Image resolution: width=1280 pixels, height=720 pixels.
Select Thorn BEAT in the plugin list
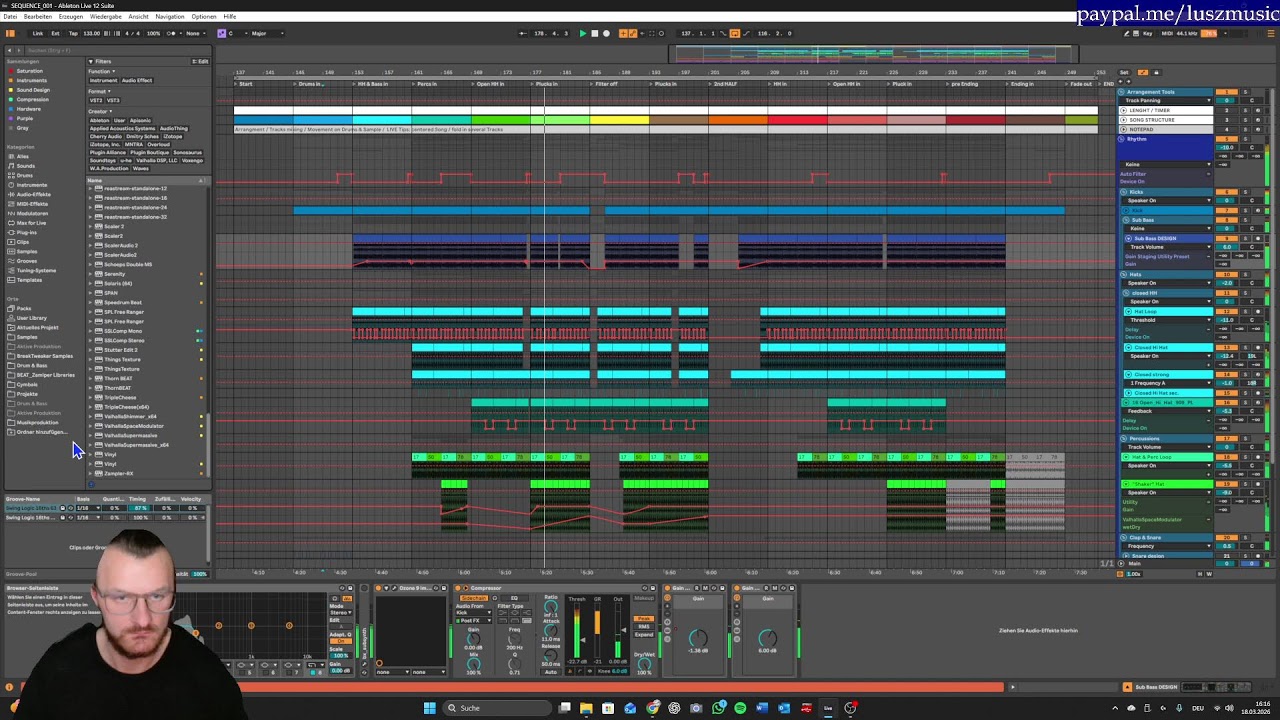118,379
